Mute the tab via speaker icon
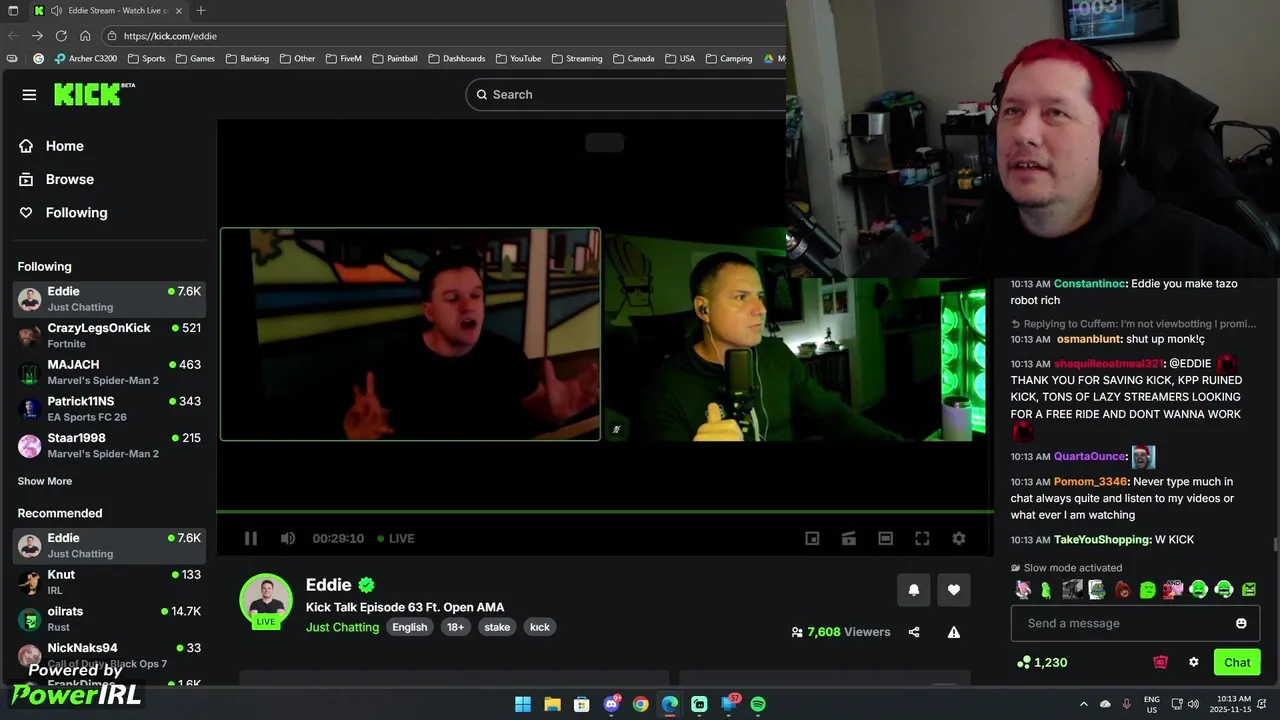1280x720 pixels. coord(56,11)
